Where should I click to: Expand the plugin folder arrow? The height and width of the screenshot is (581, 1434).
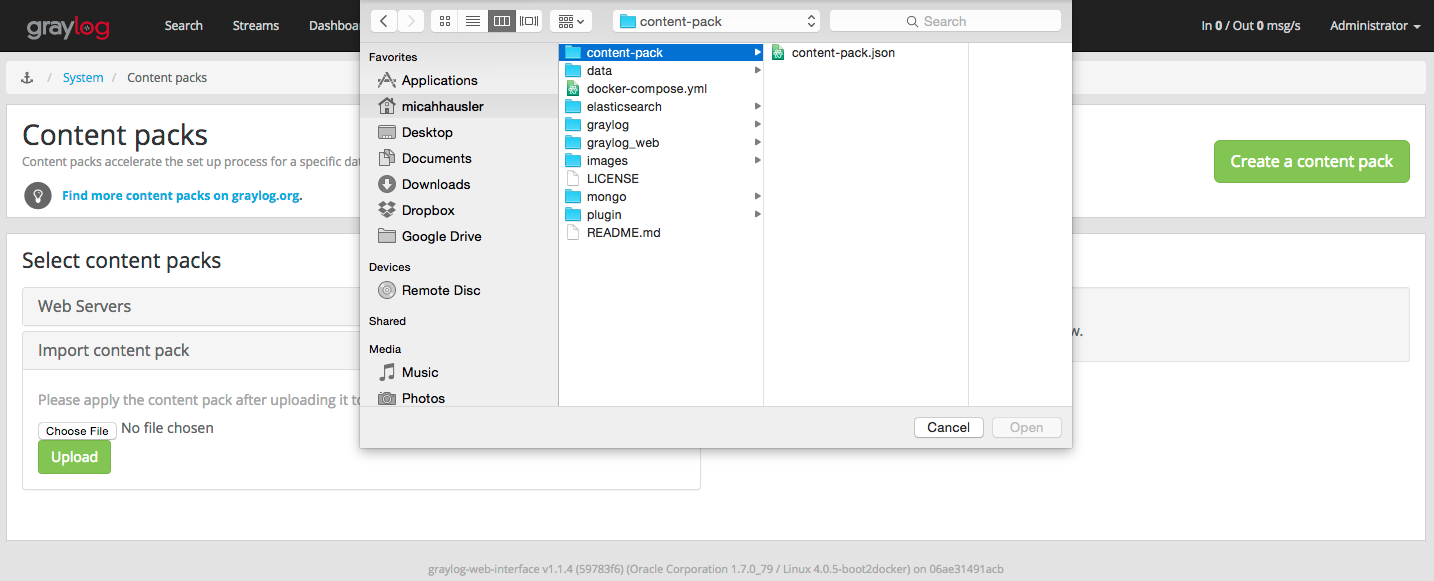click(757, 214)
